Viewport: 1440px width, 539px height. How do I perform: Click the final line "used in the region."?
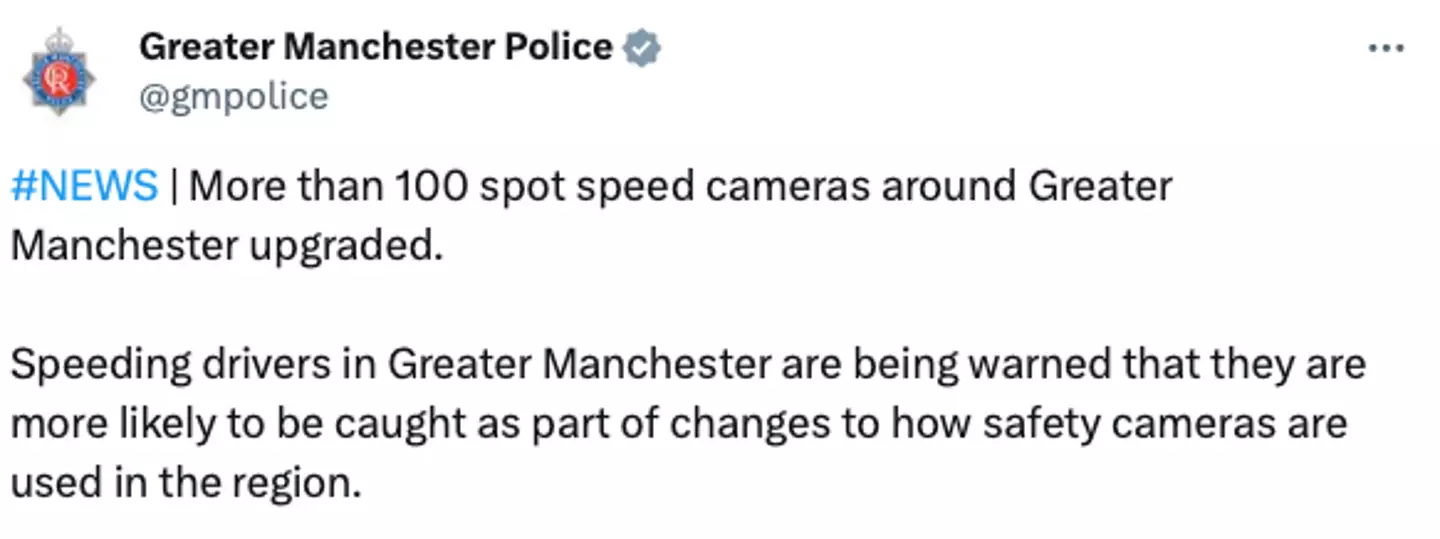(x=185, y=483)
